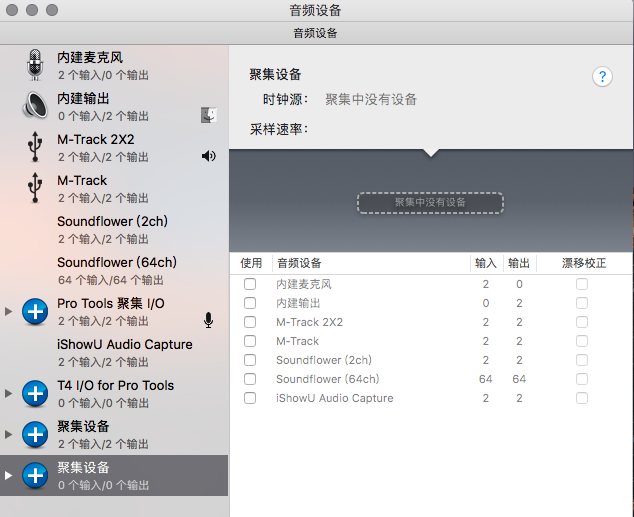This screenshot has height=517, width=634.
Task: Toggle drift correction for M-Track 2X2
Action: (582, 323)
